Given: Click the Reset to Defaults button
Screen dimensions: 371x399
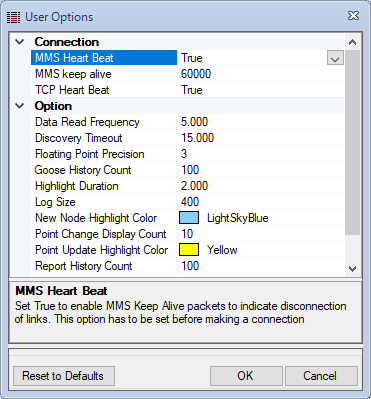Looking at the screenshot, I should tap(64, 376).
